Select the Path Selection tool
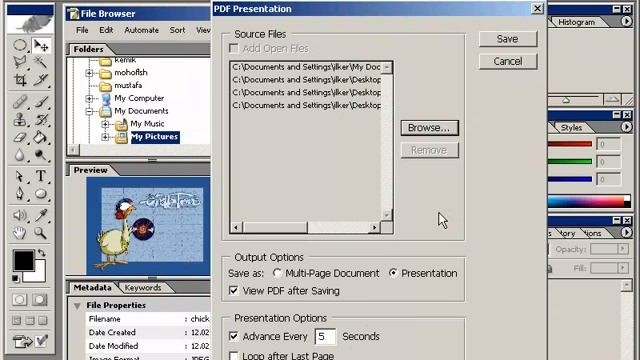Viewport: 640px width, 360px height. [x=20, y=176]
